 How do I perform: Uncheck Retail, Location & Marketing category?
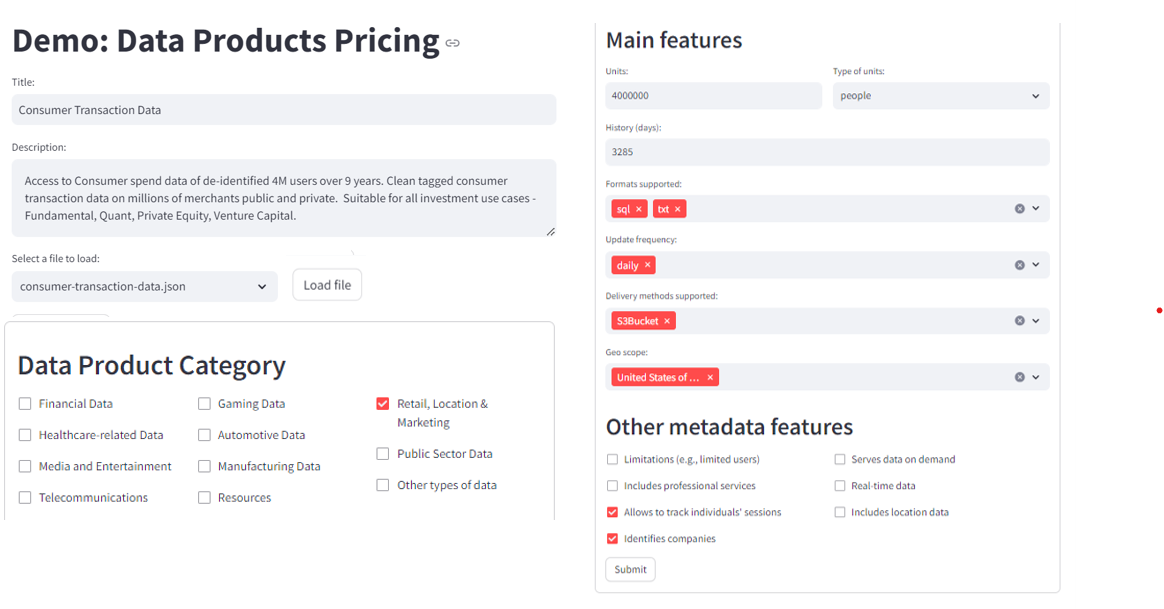coord(382,403)
